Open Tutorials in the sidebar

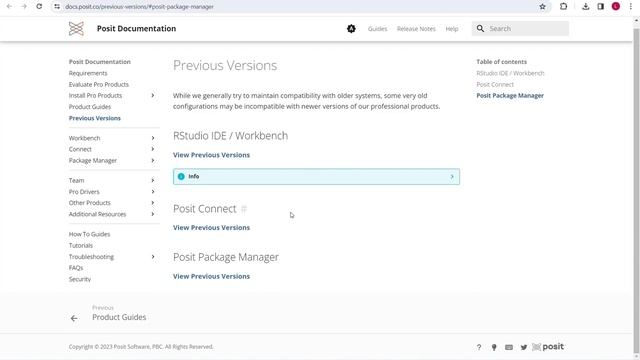[x=80, y=245]
